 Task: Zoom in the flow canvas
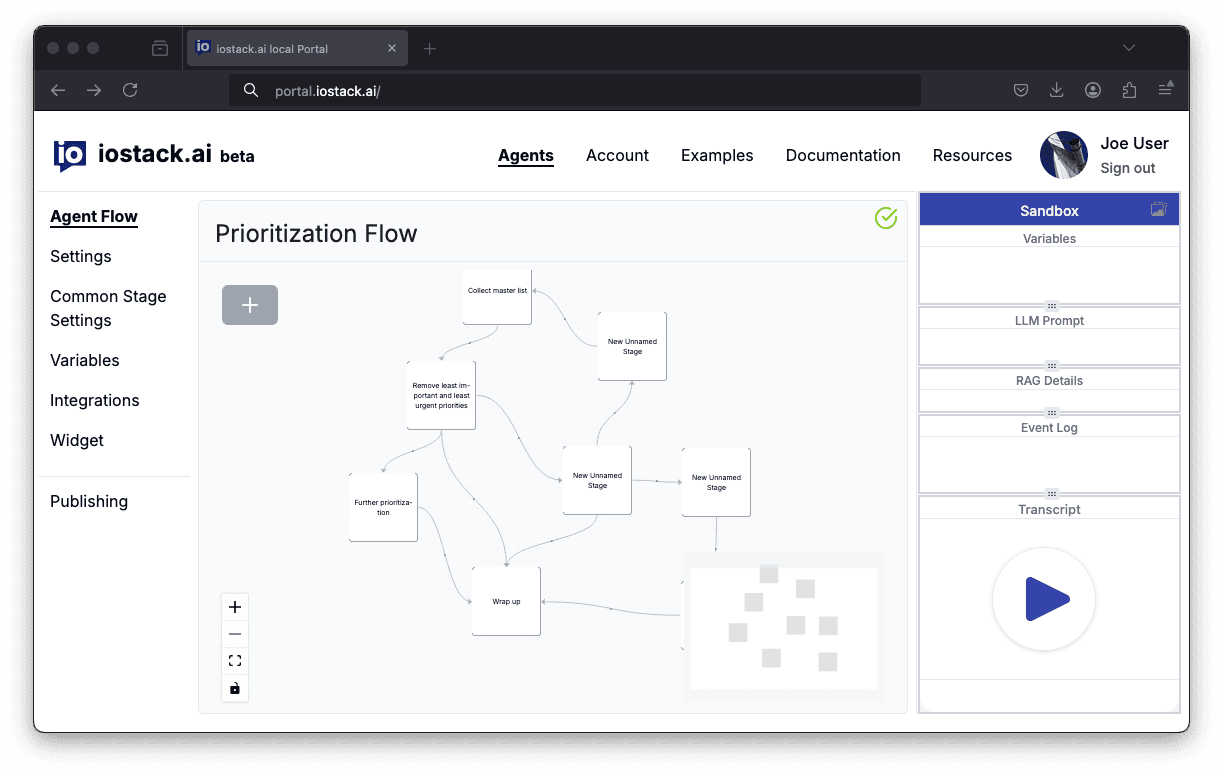235,607
